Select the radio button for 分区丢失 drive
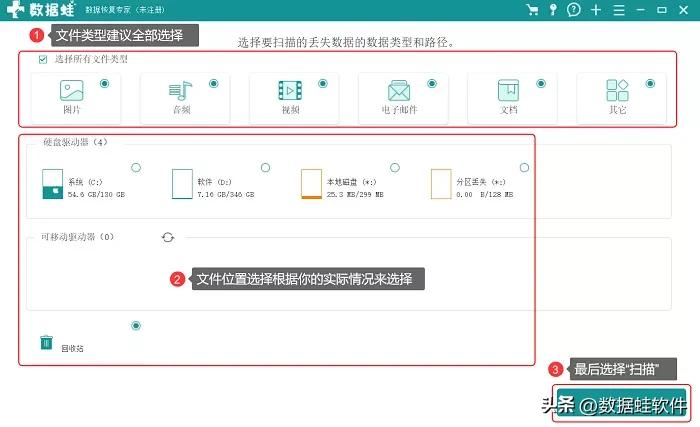This screenshot has width=700, height=427. tap(524, 167)
